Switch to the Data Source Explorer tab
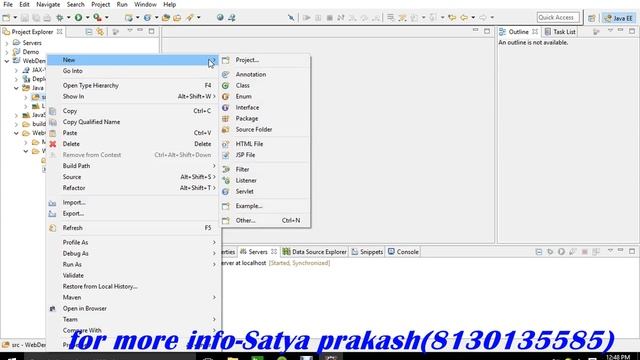 (x=314, y=252)
